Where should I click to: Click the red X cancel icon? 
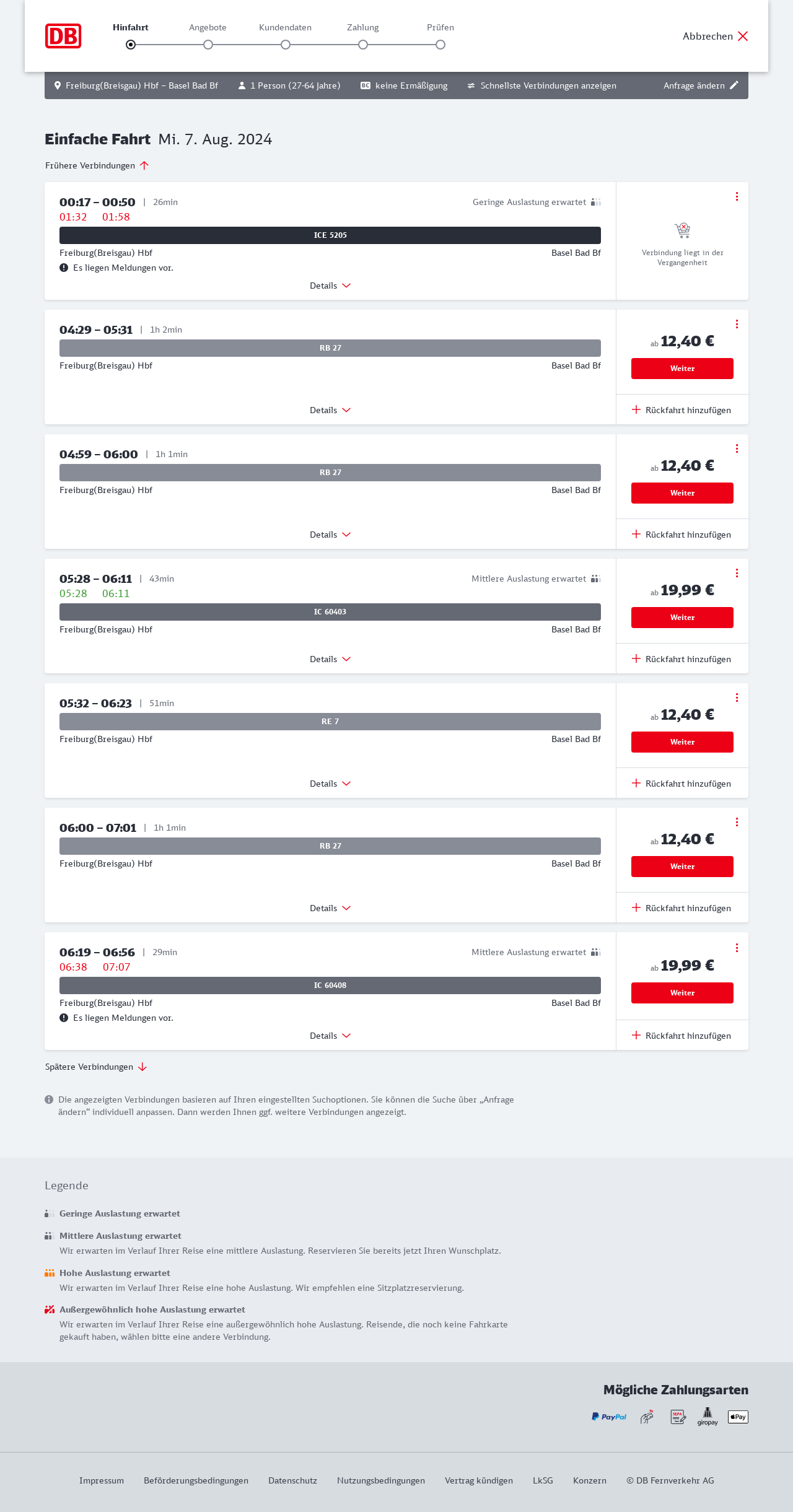743,36
